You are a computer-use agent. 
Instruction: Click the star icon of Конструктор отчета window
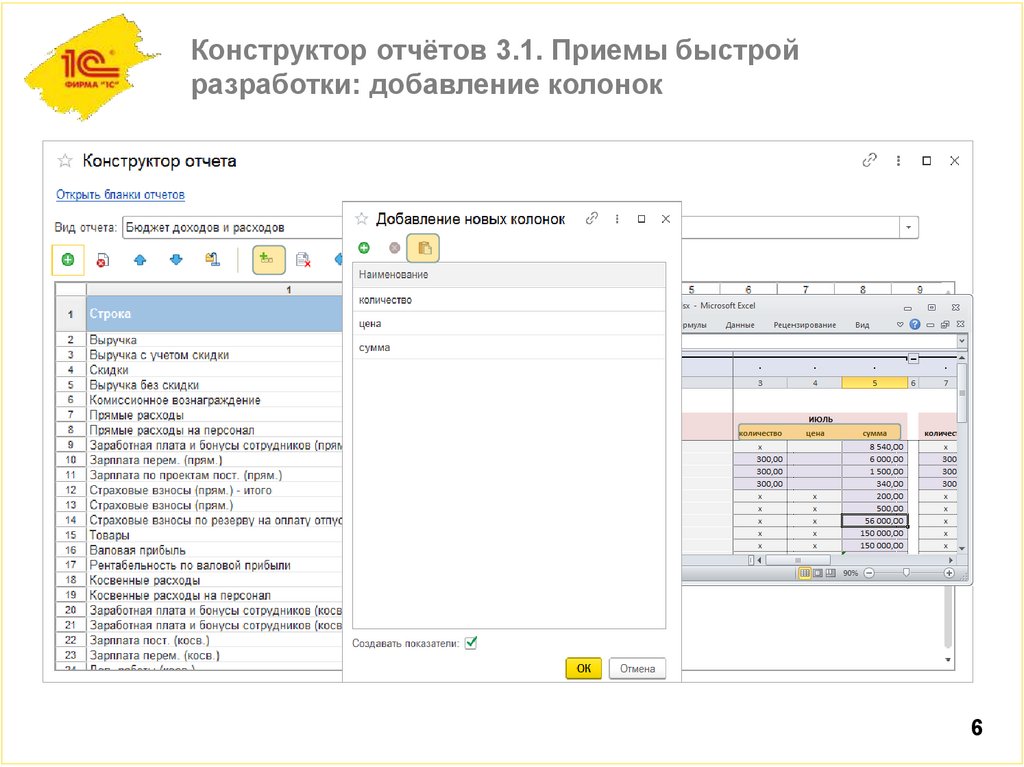tap(64, 160)
